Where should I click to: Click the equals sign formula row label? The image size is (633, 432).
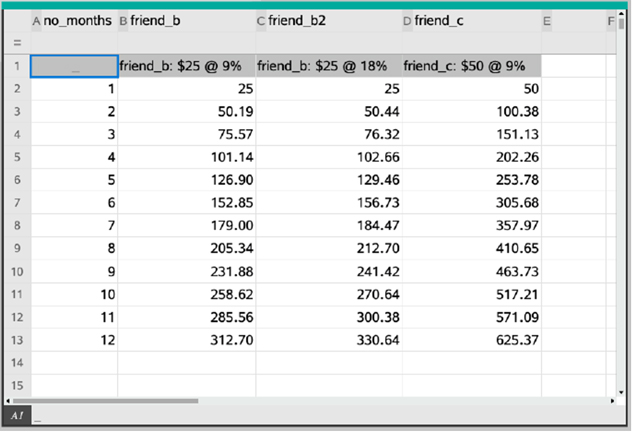click(16, 43)
